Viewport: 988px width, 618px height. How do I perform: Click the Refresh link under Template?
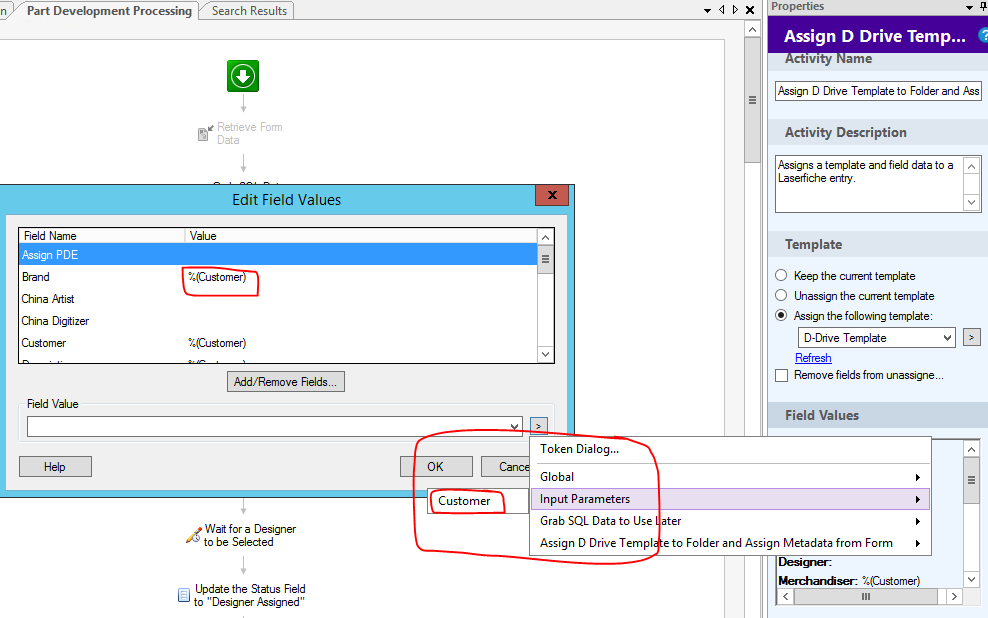tap(813, 358)
